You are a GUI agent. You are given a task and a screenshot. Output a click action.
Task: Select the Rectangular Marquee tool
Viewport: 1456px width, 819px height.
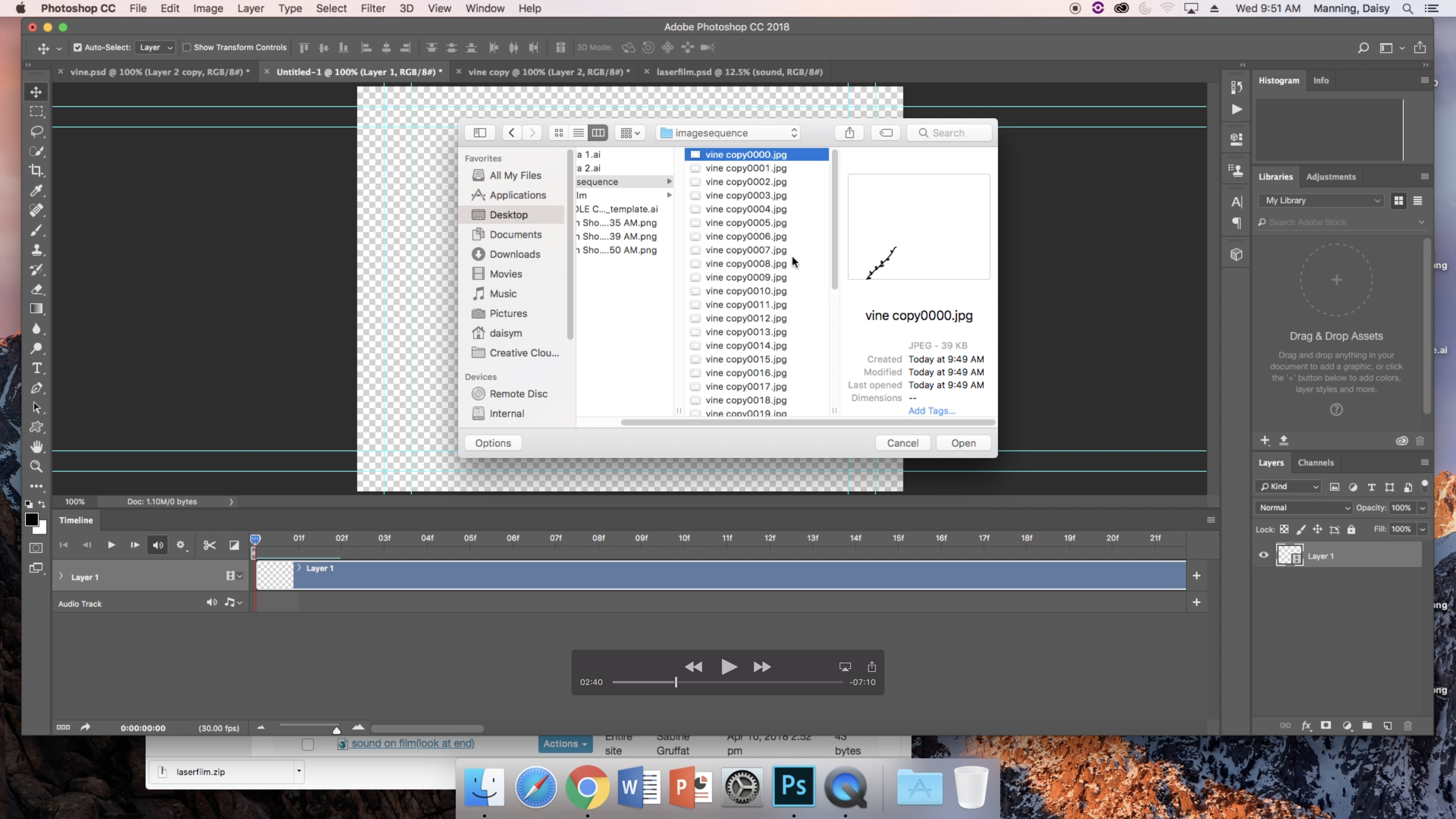tap(36, 112)
